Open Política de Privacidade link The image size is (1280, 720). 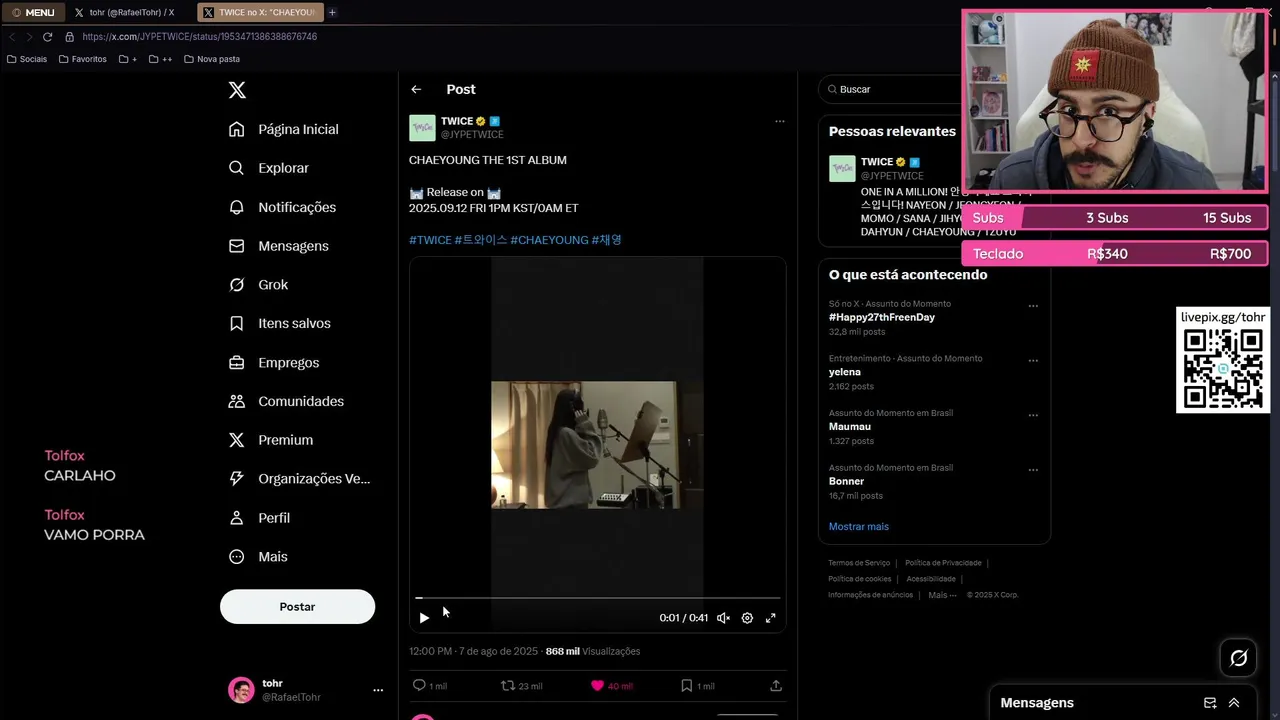point(943,563)
